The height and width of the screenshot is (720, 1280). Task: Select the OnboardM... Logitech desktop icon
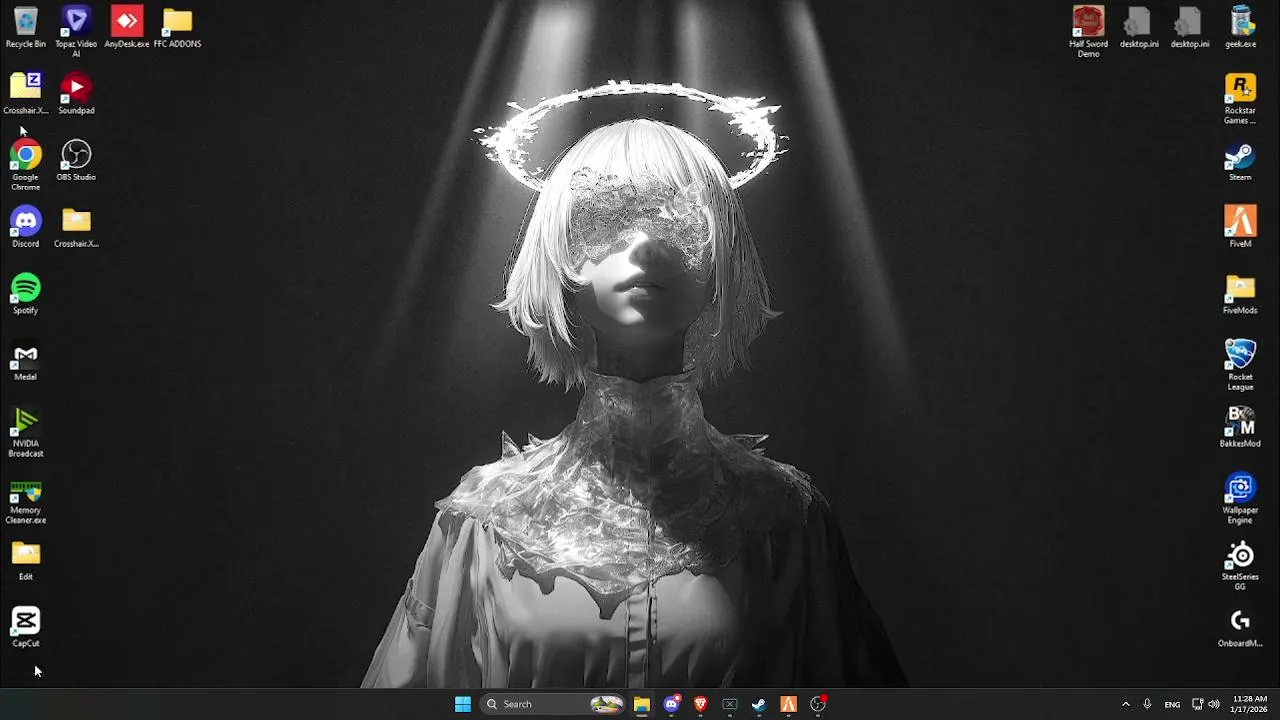[x=1240, y=627]
